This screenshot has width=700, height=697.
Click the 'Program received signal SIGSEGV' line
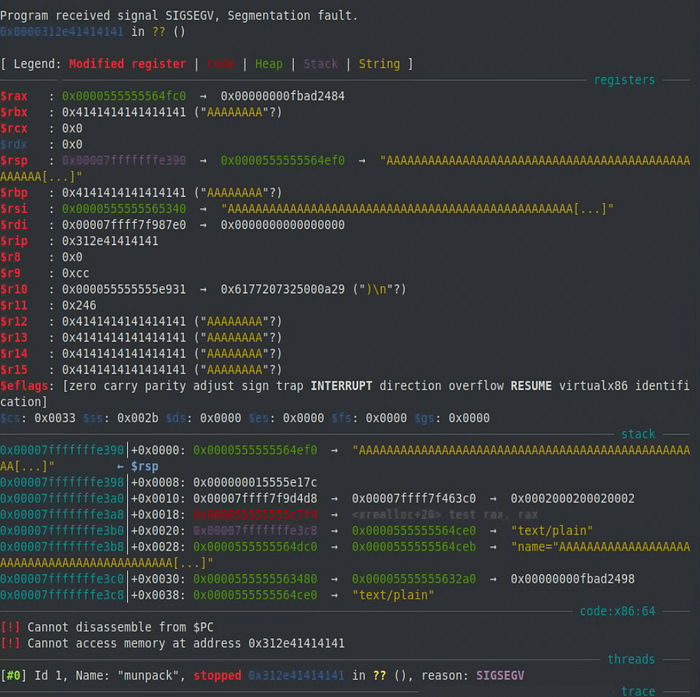pos(179,15)
